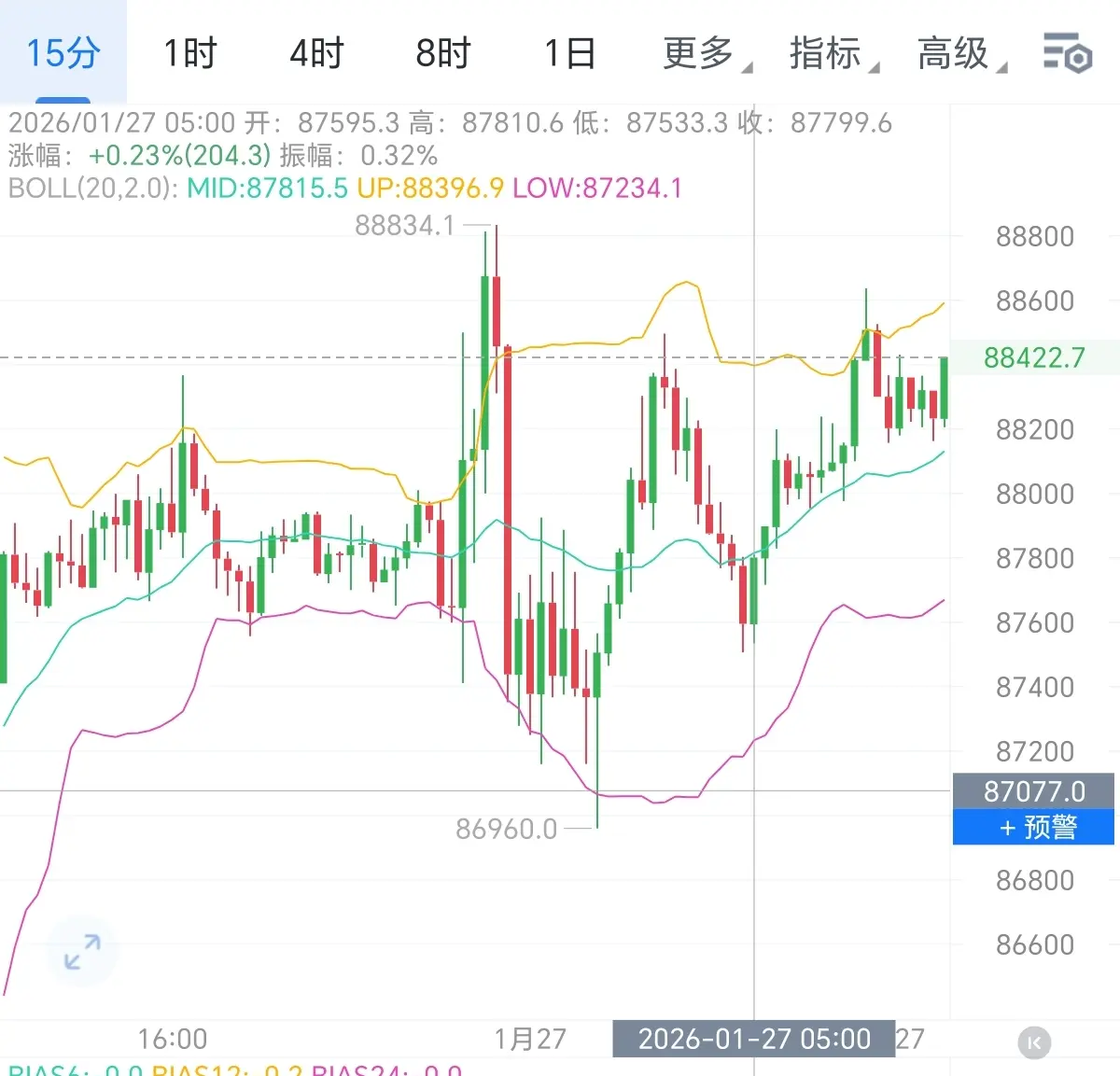1120x1076 pixels.
Task: Open the chart settings icon
Action: pyautogui.click(x=1068, y=53)
